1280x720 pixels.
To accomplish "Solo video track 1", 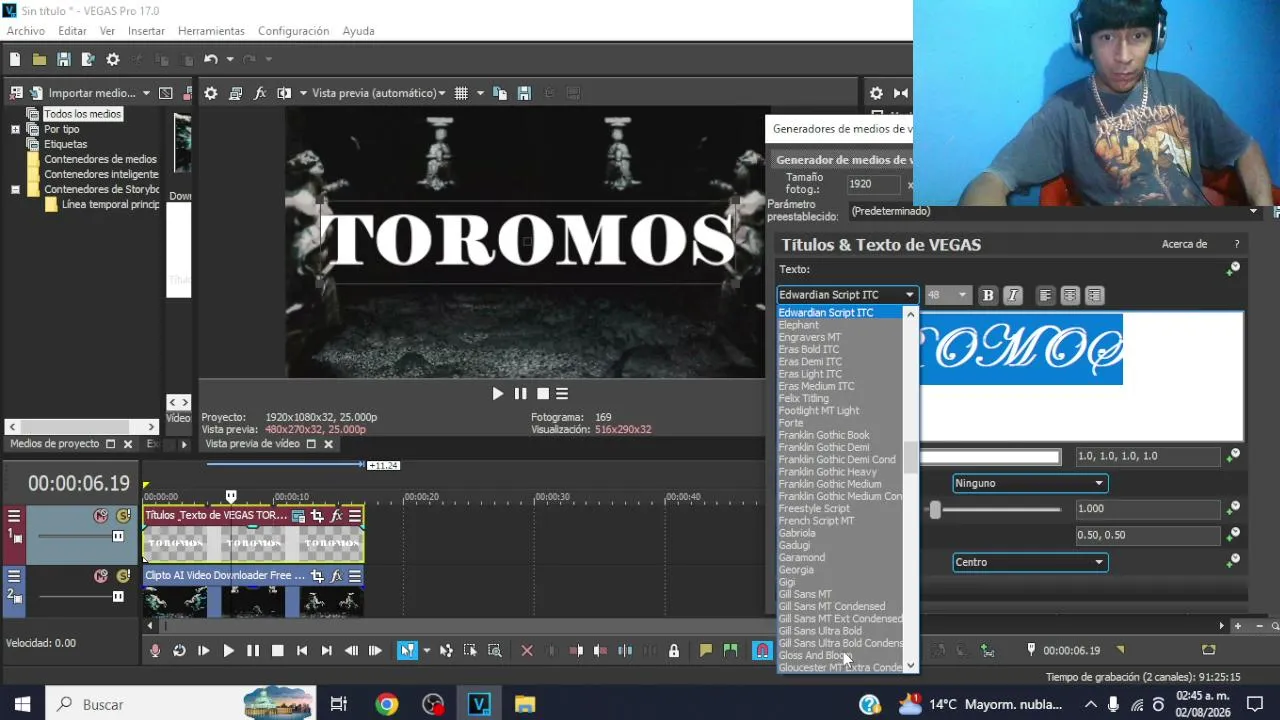I will click(x=123, y=516).
